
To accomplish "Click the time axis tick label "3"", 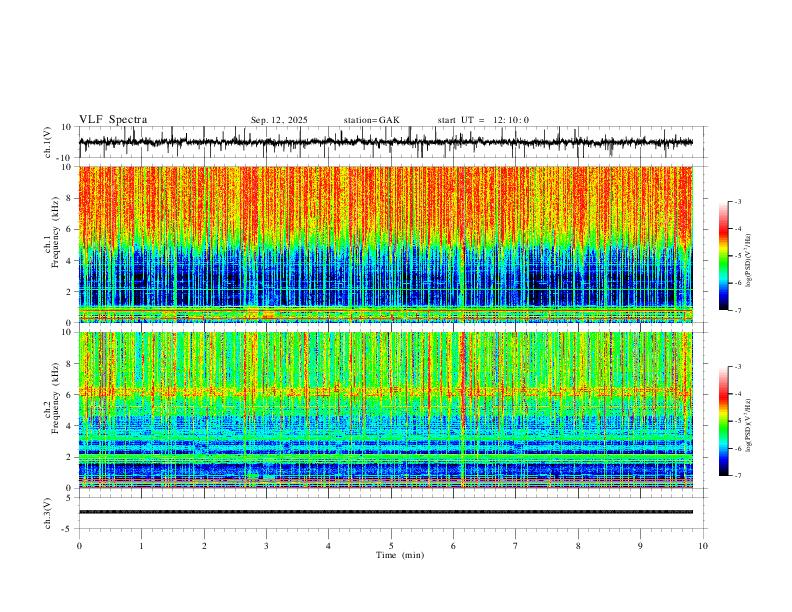I will tap(267, 546).
